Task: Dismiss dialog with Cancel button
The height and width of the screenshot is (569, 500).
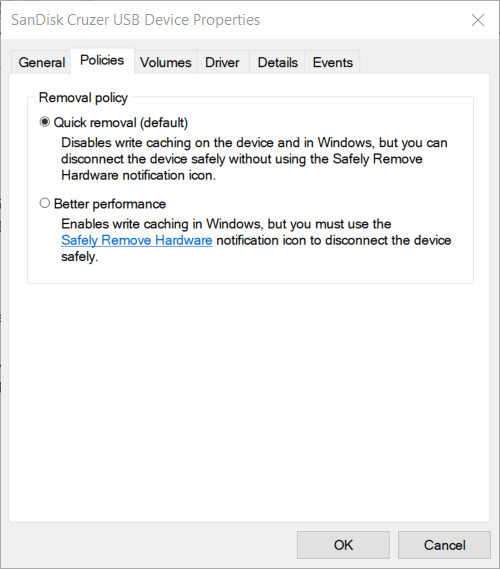Action: tap(444, 545)
